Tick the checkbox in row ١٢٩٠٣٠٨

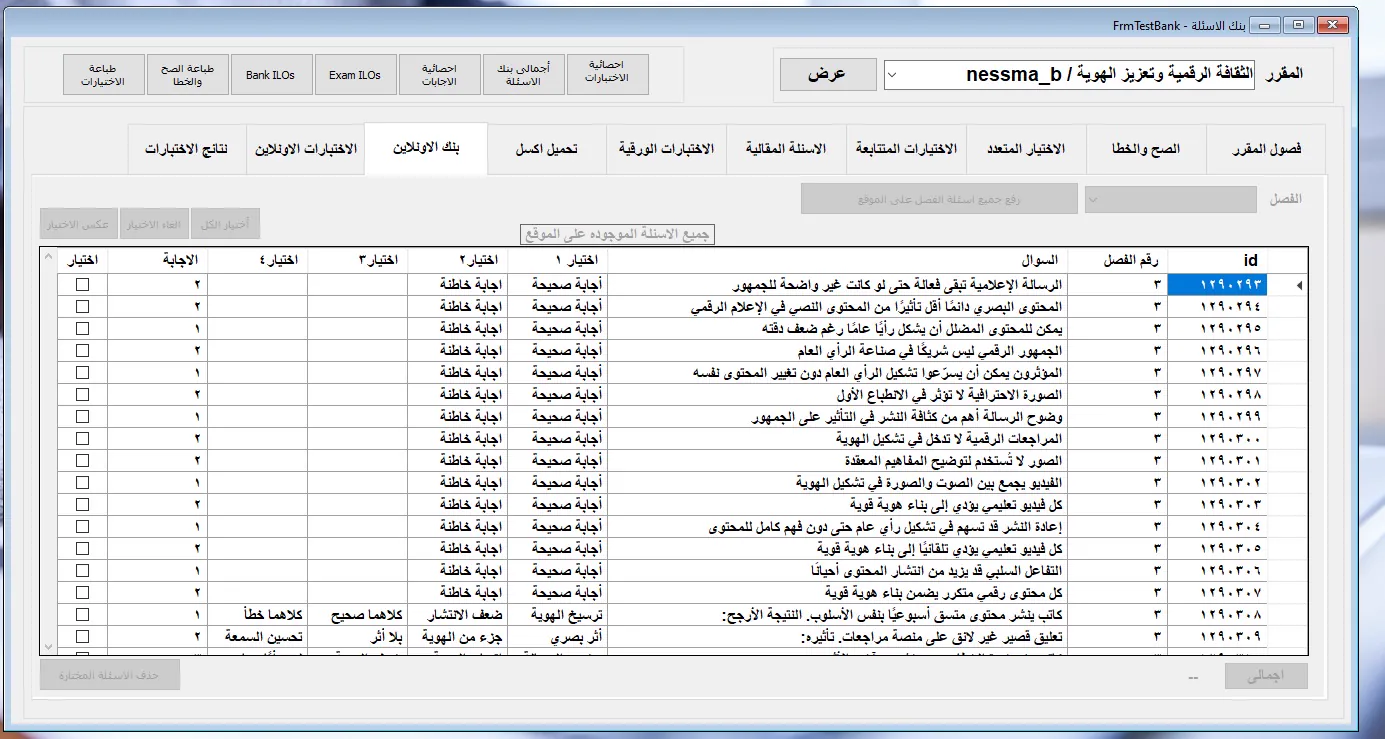tap(82, 614)
